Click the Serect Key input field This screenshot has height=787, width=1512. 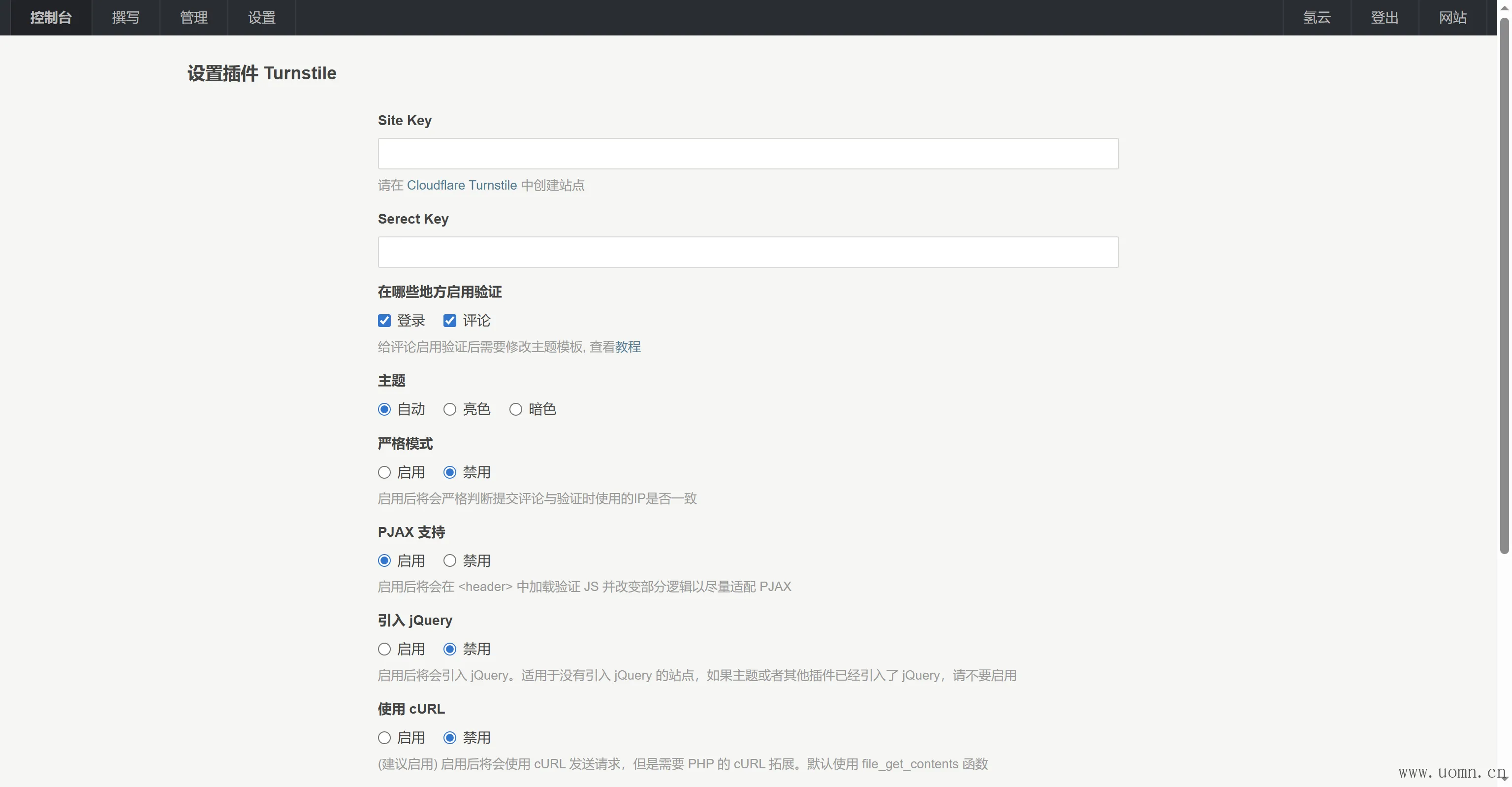click(748, 253)
